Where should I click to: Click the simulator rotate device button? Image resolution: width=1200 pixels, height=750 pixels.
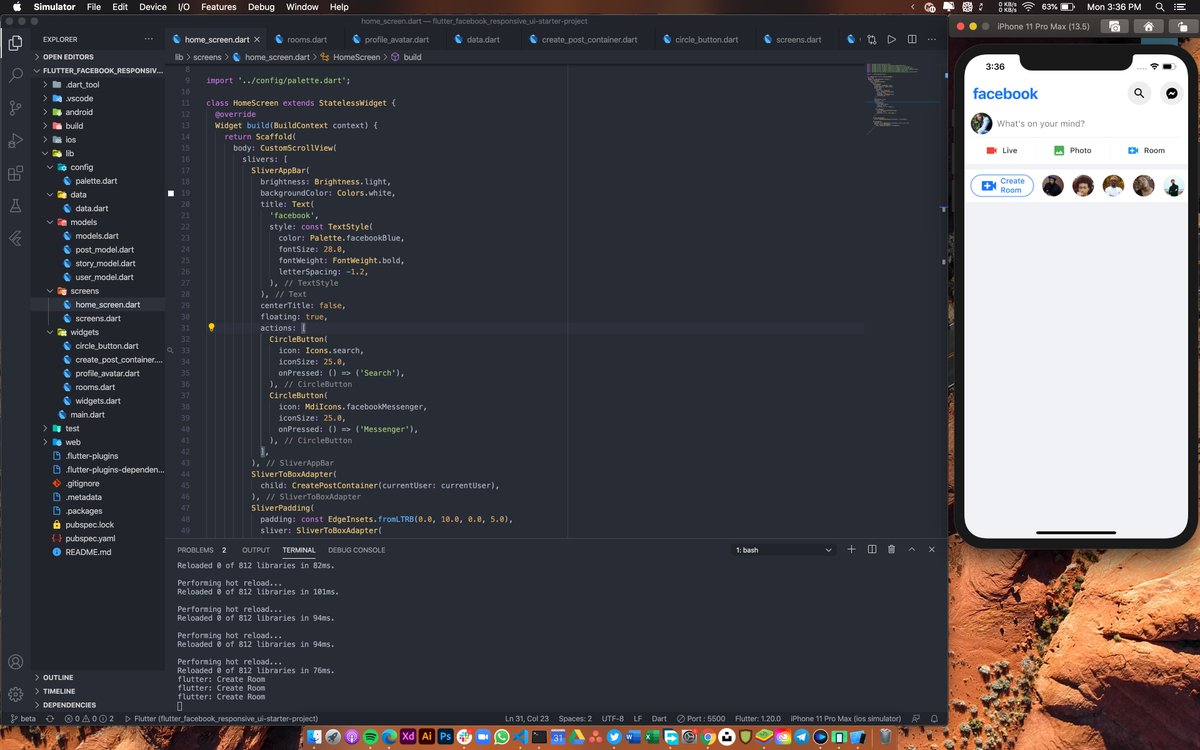[x=1182, y=27]
